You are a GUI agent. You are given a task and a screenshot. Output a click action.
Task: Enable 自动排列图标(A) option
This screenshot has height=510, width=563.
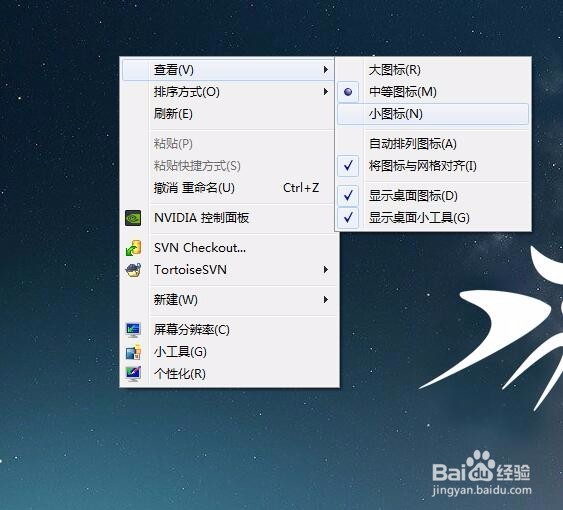click(433, 144)
